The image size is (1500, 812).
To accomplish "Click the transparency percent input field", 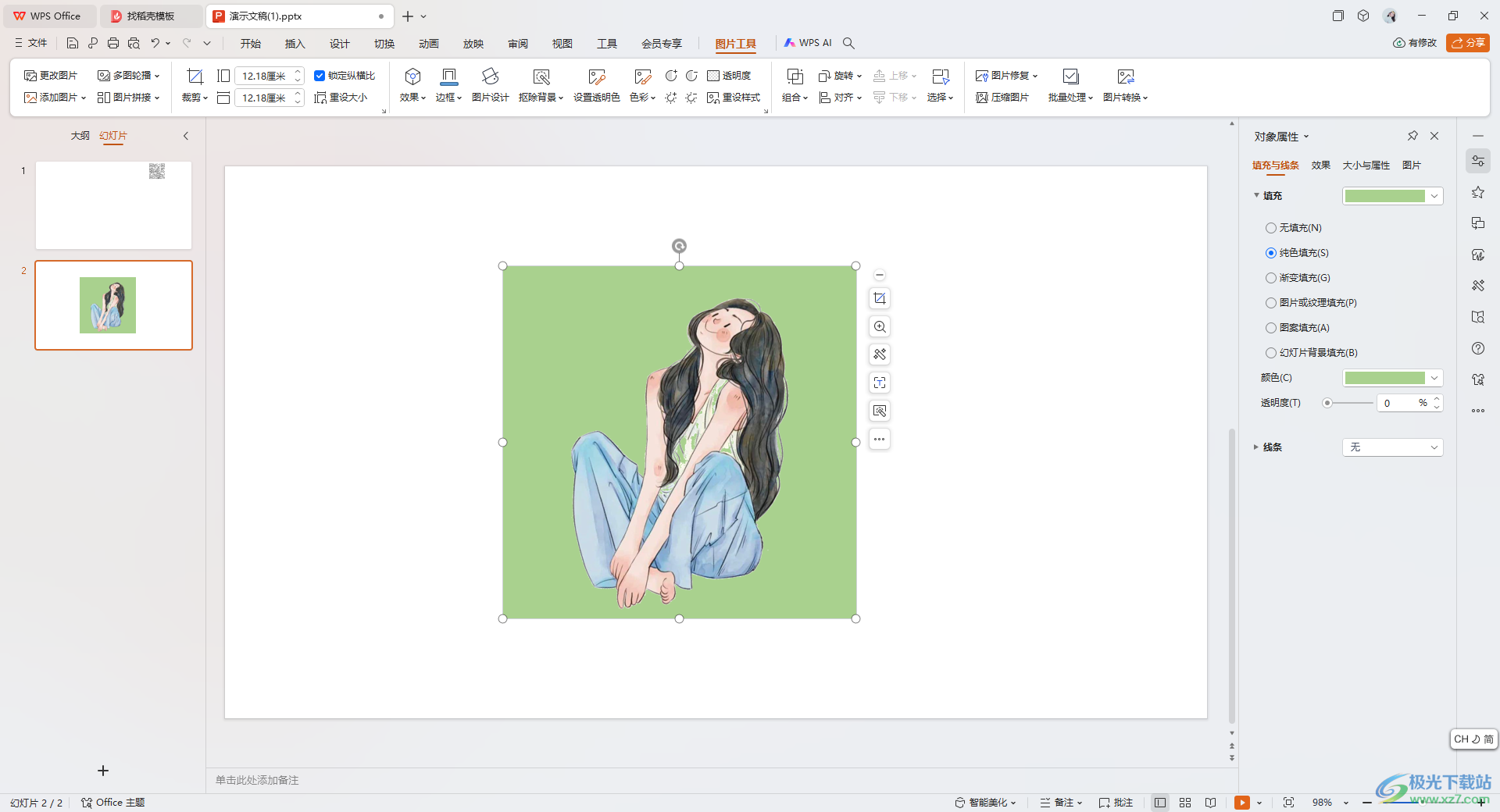I will (x=1398, y=403).
